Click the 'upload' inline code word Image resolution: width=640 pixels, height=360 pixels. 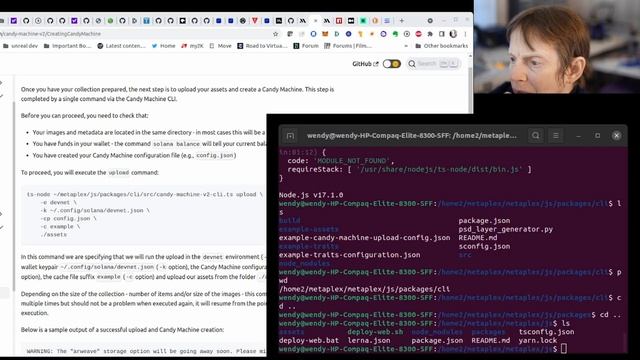(x=118, y=173)
